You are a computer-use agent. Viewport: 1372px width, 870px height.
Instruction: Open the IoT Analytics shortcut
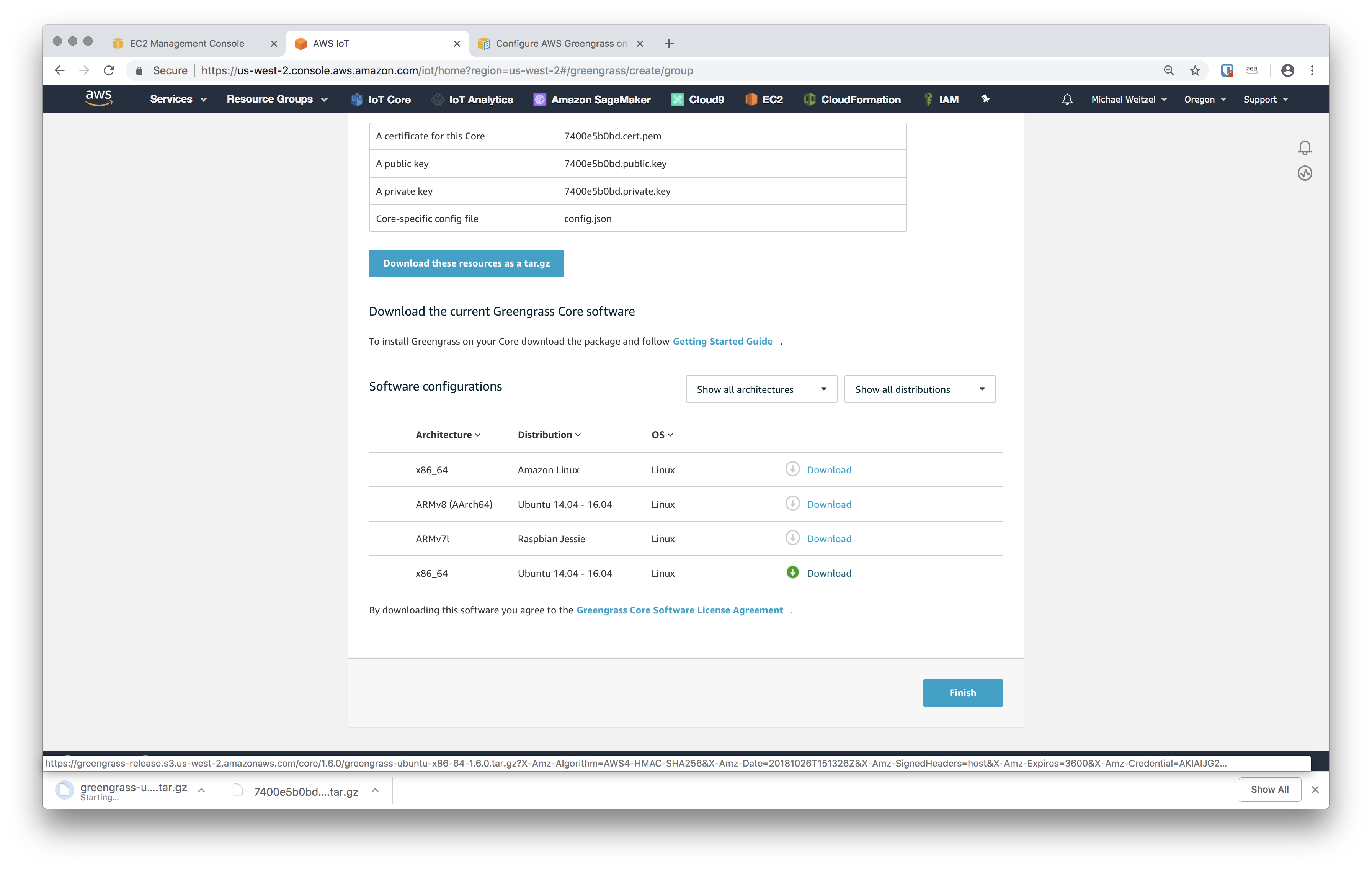point(472,99)
